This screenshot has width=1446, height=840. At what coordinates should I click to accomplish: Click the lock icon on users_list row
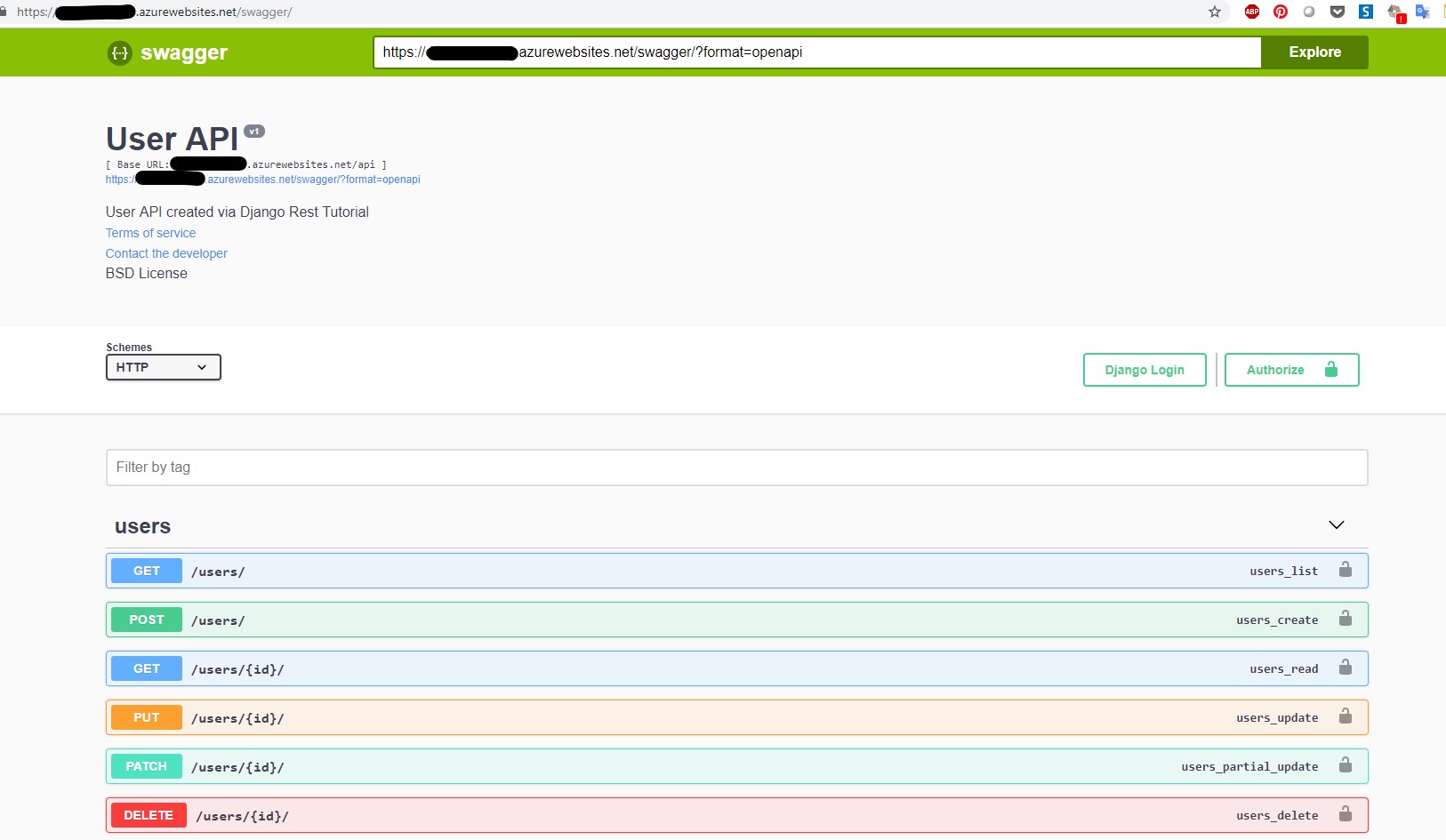pyautogui.click(x=1346, y=570)
